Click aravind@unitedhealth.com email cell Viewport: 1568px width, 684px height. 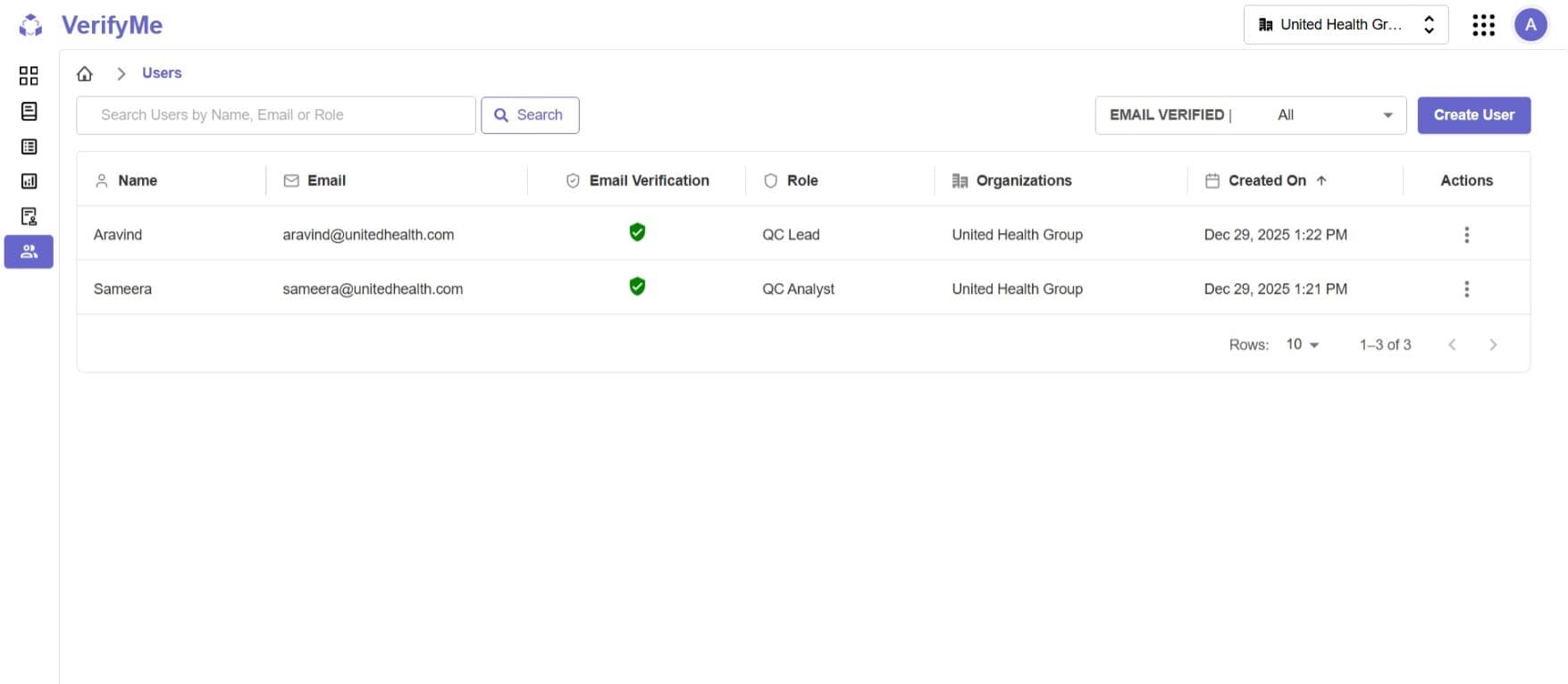(x=368, y=235)
